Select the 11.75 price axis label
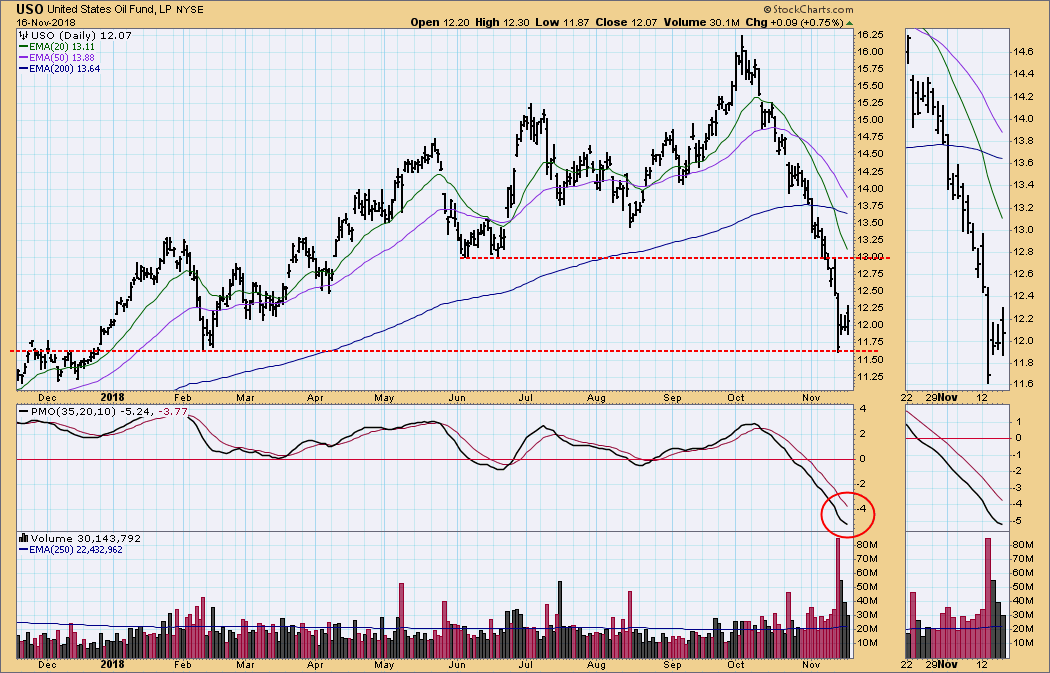This screenshot has height=673, width=1050. pos(870,342)
